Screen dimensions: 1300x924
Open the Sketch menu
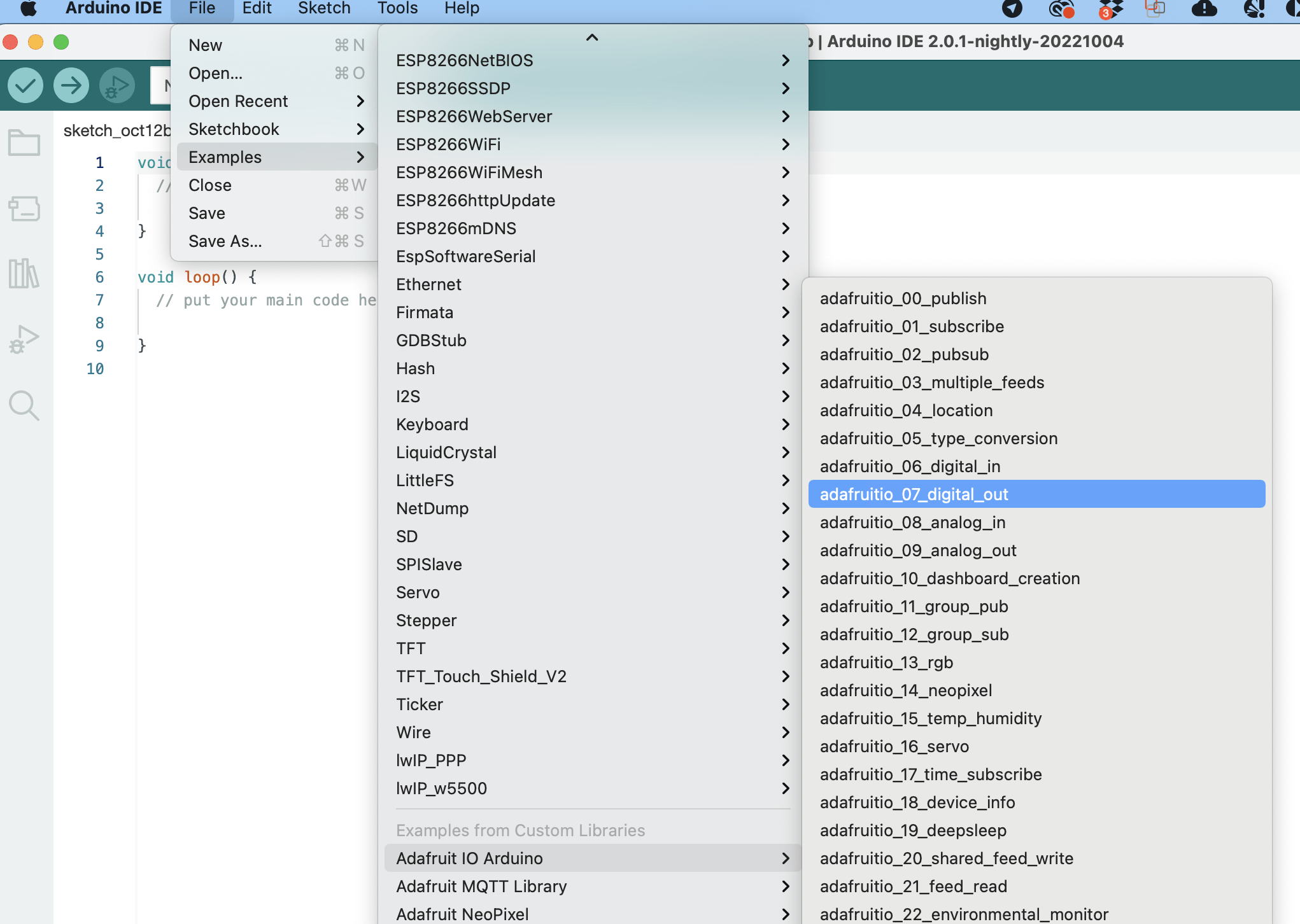pos(324,9)
